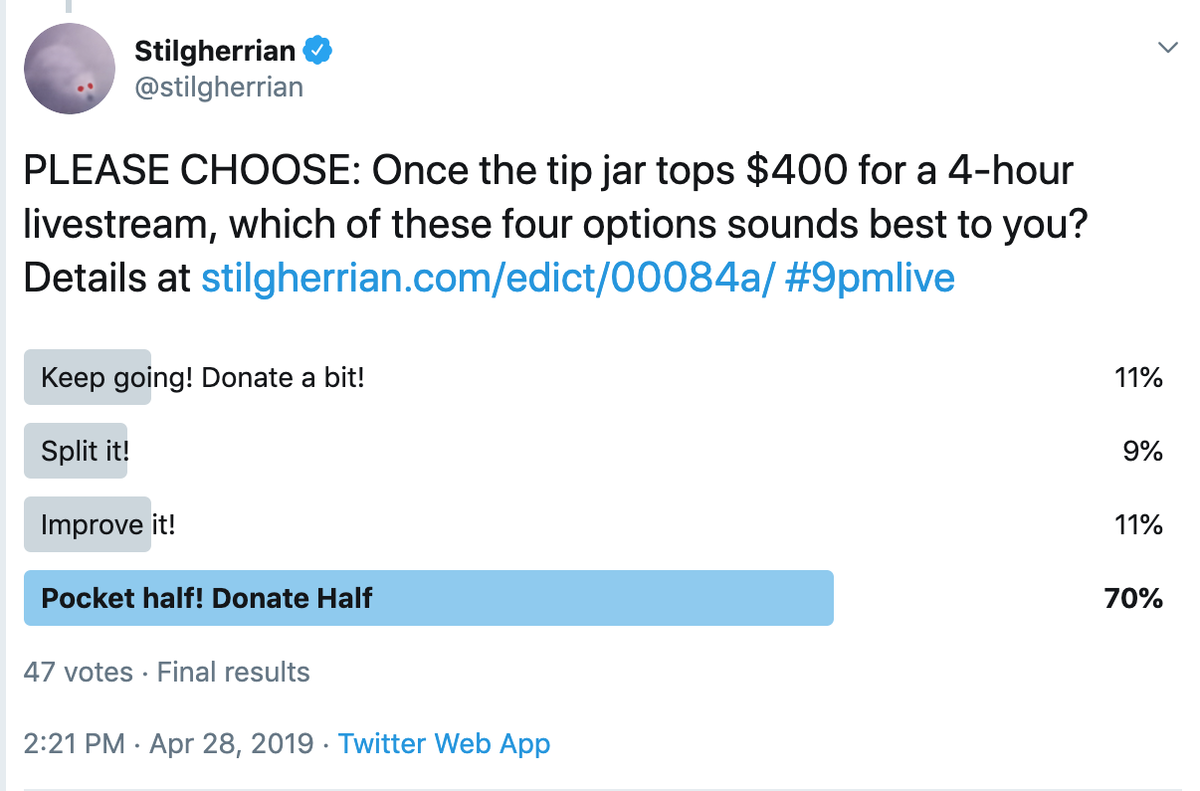Expand the tweet options chevron menu
This screenshot has height=791, width=1200.
pos(1165,48)
